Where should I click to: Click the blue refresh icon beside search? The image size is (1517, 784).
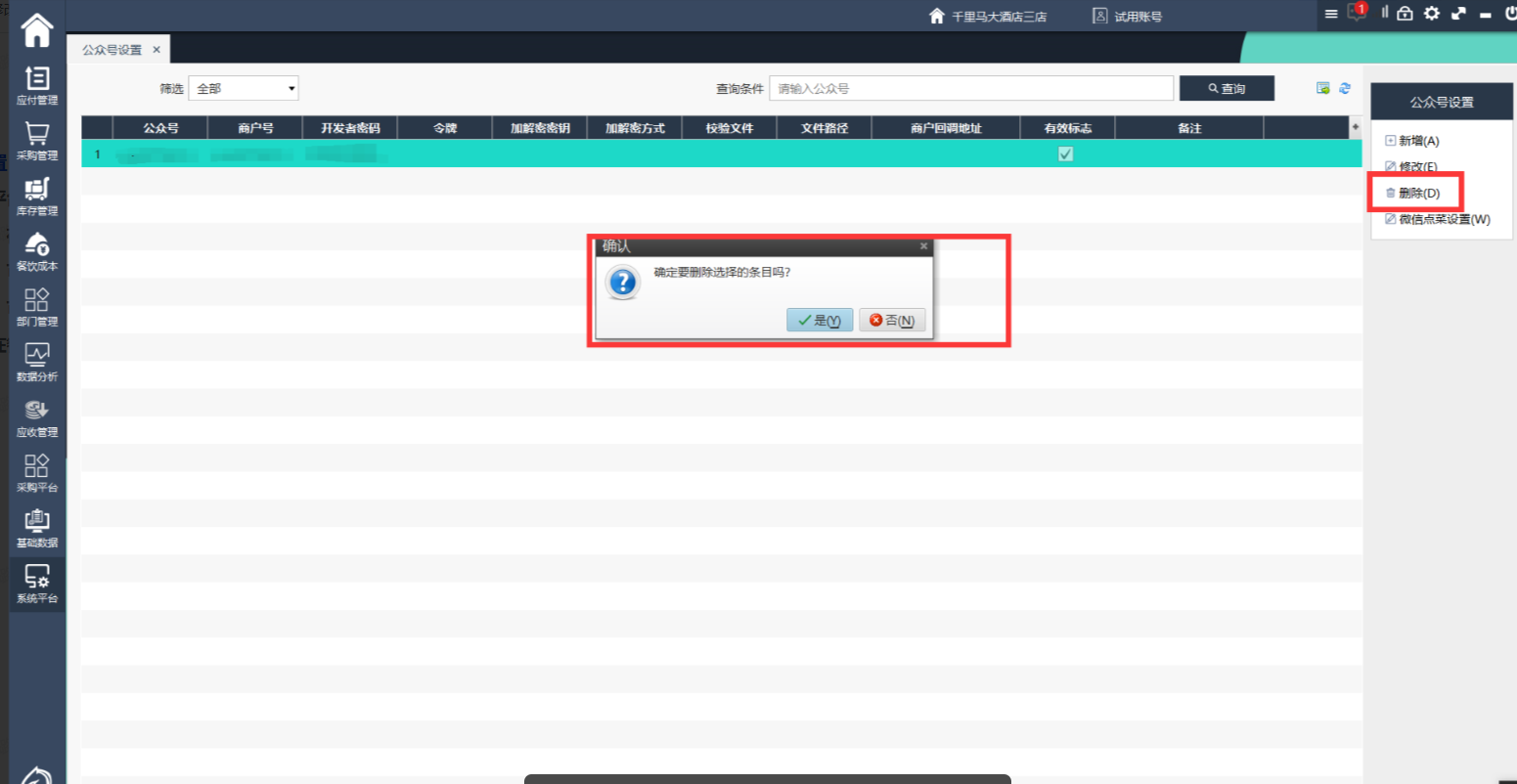(1345, 88)
